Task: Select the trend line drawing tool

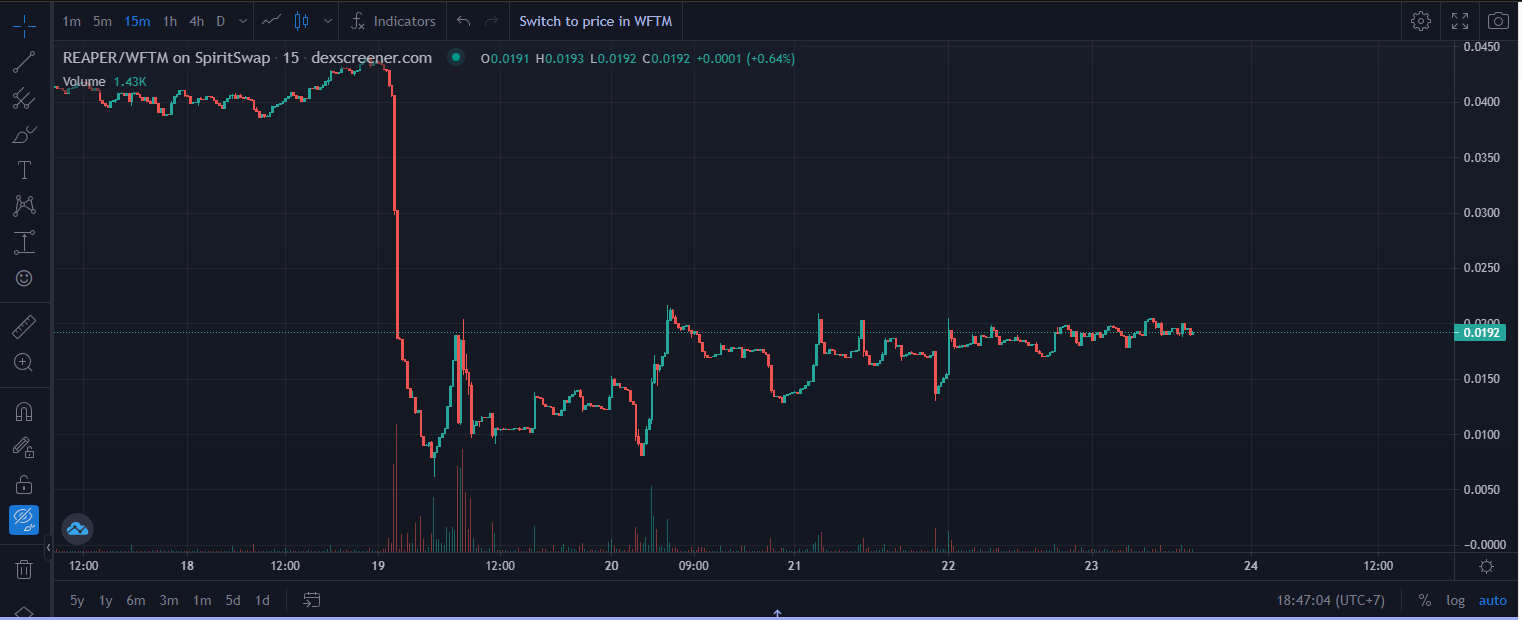Action: [24, 62]
